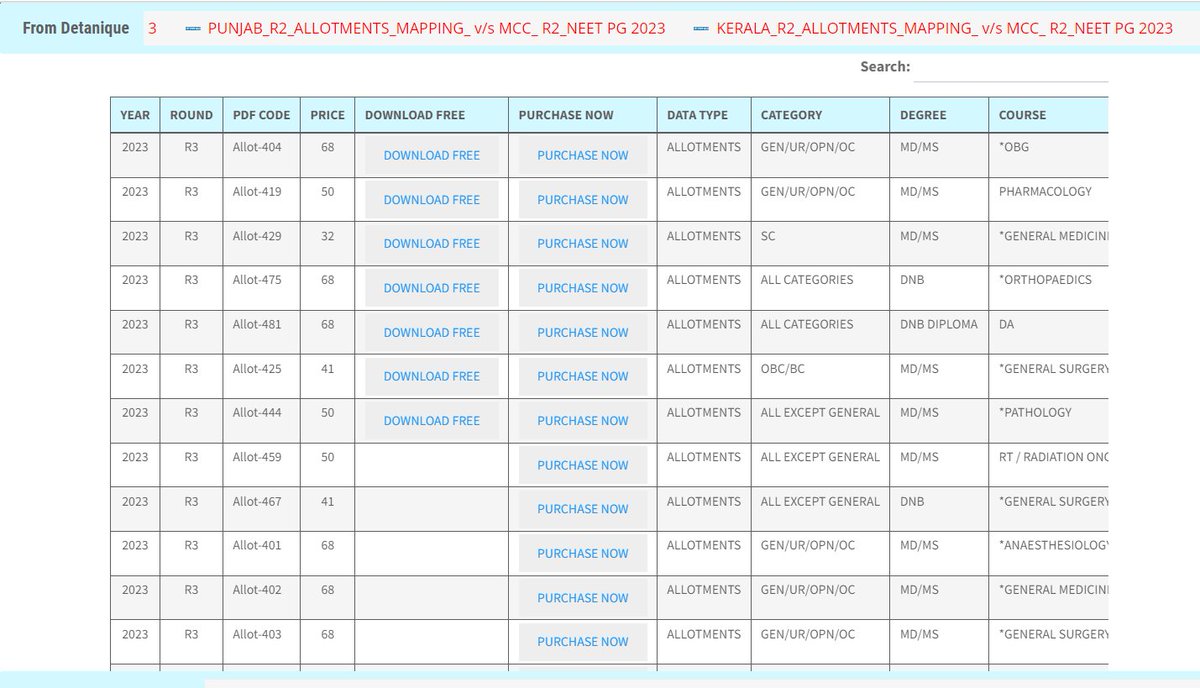Sort table by YEAR column header

135,115
